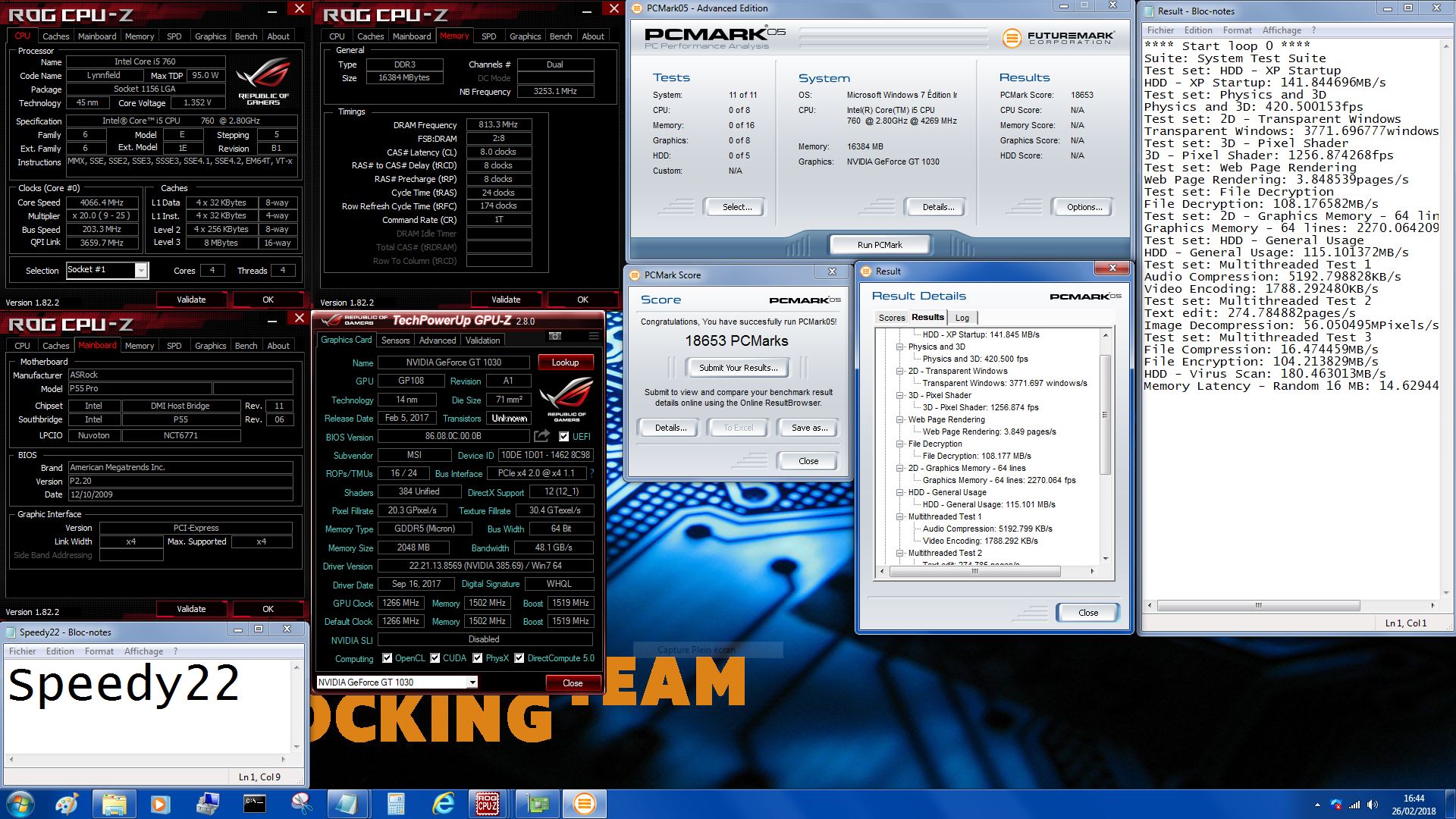Open Fichier menu in the Speedy22 Notepad
Image resolution: width=1456 pixels, height=819 pixels.
point(23,651)
